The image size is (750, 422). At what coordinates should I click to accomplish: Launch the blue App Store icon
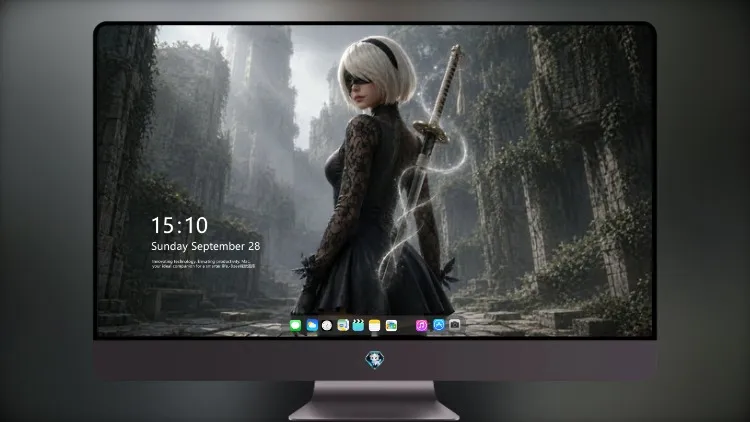(439, 325)
